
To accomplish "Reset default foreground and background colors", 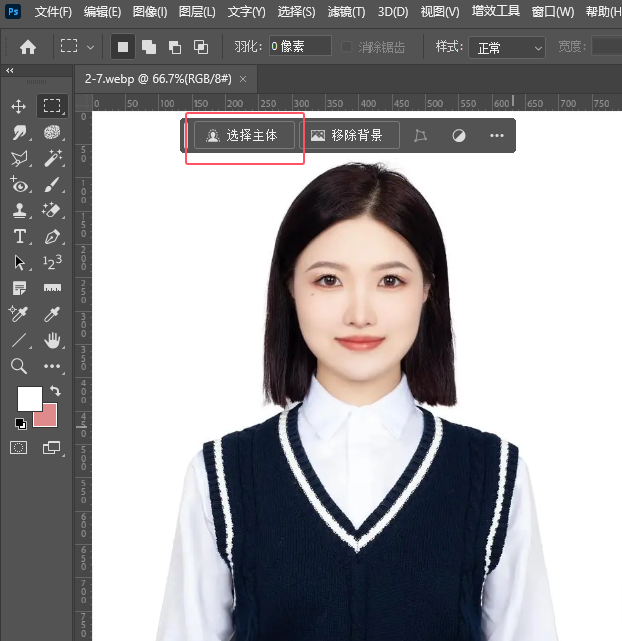I will [x=20, y=424].
